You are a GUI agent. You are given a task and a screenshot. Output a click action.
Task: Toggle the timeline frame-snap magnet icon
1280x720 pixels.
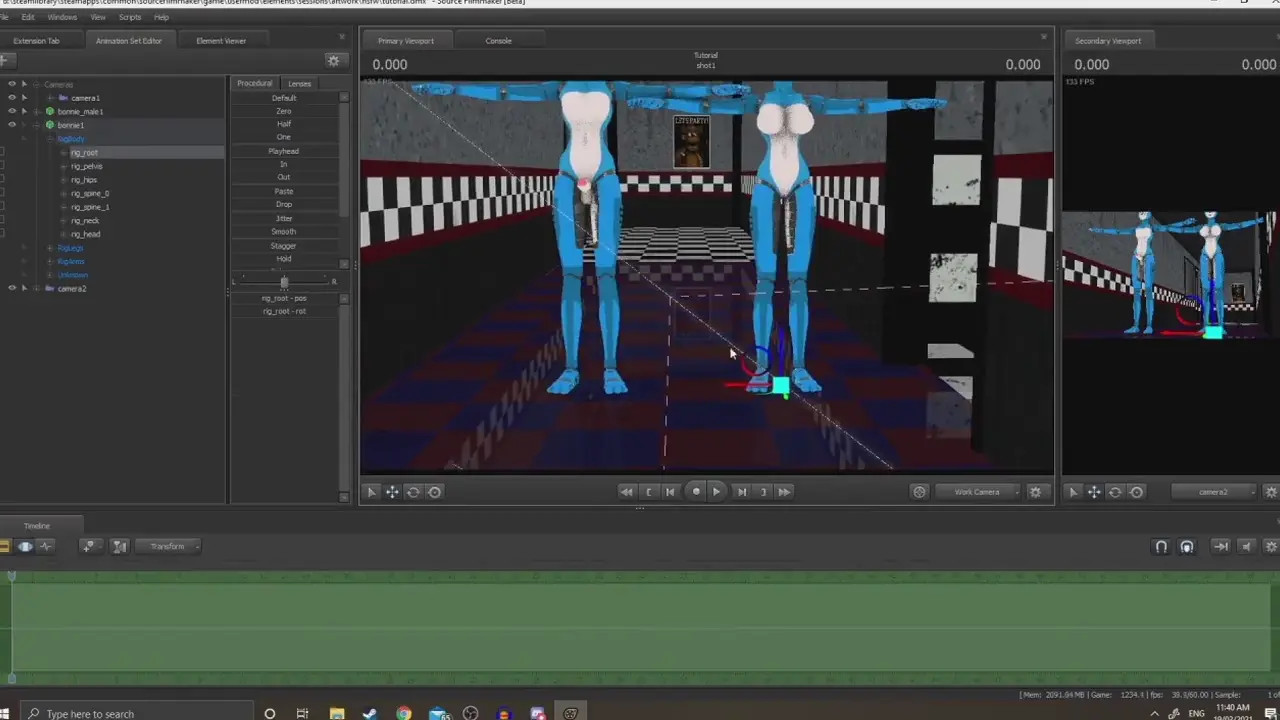(1187, 547)
